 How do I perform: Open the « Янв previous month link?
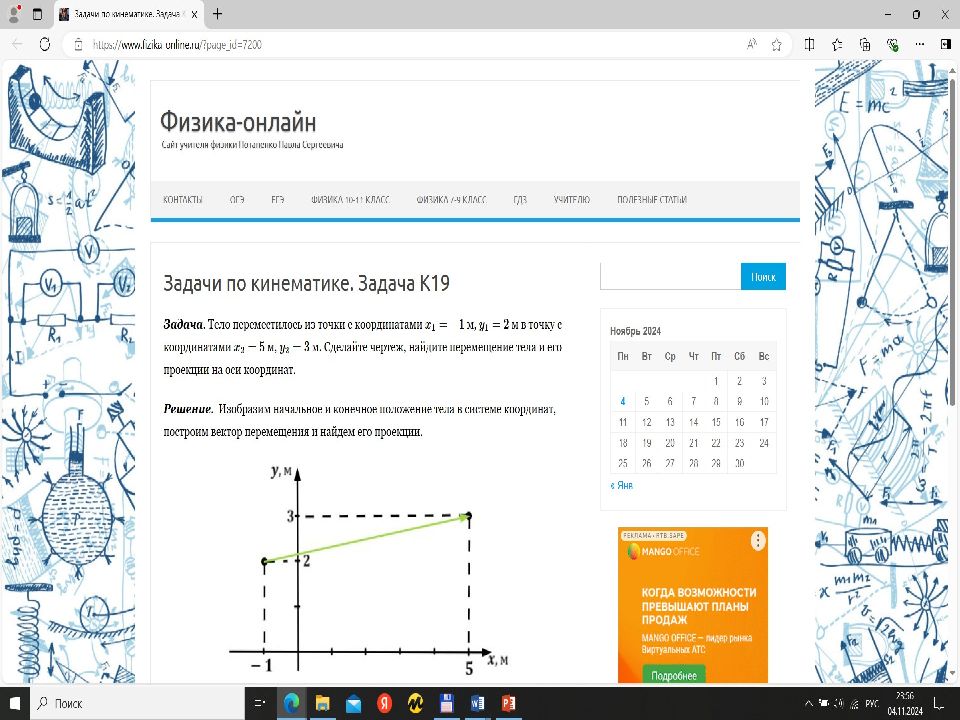tap(621, 485)
